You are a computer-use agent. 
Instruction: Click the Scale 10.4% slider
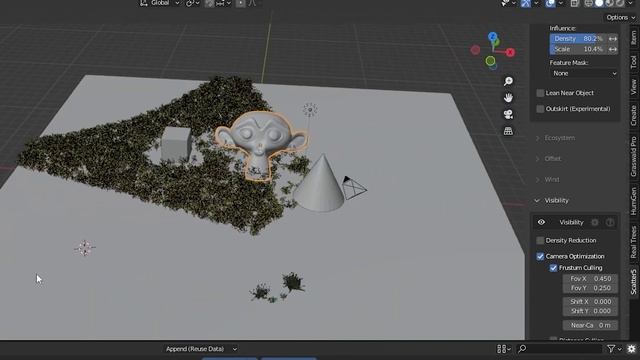tap(578, 49)
